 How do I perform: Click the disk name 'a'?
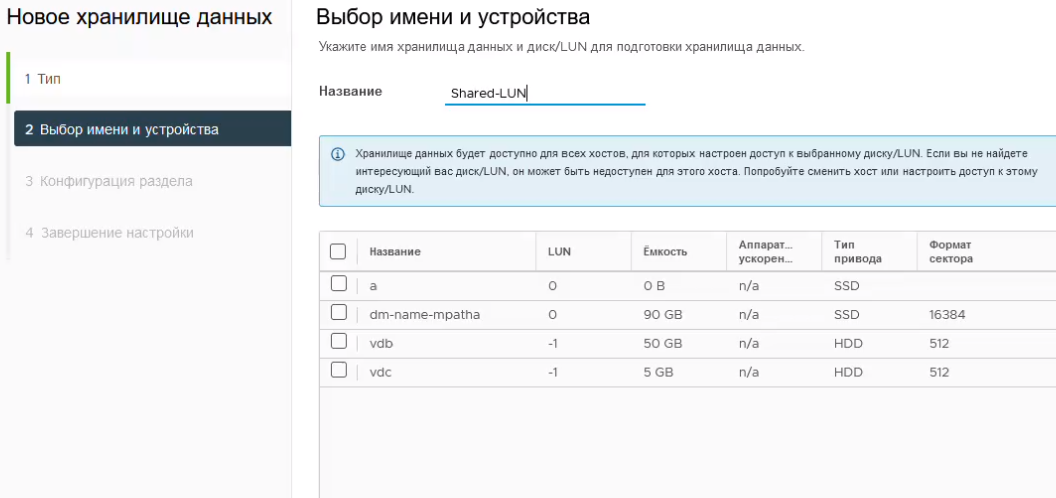click(x=373, y=286)
